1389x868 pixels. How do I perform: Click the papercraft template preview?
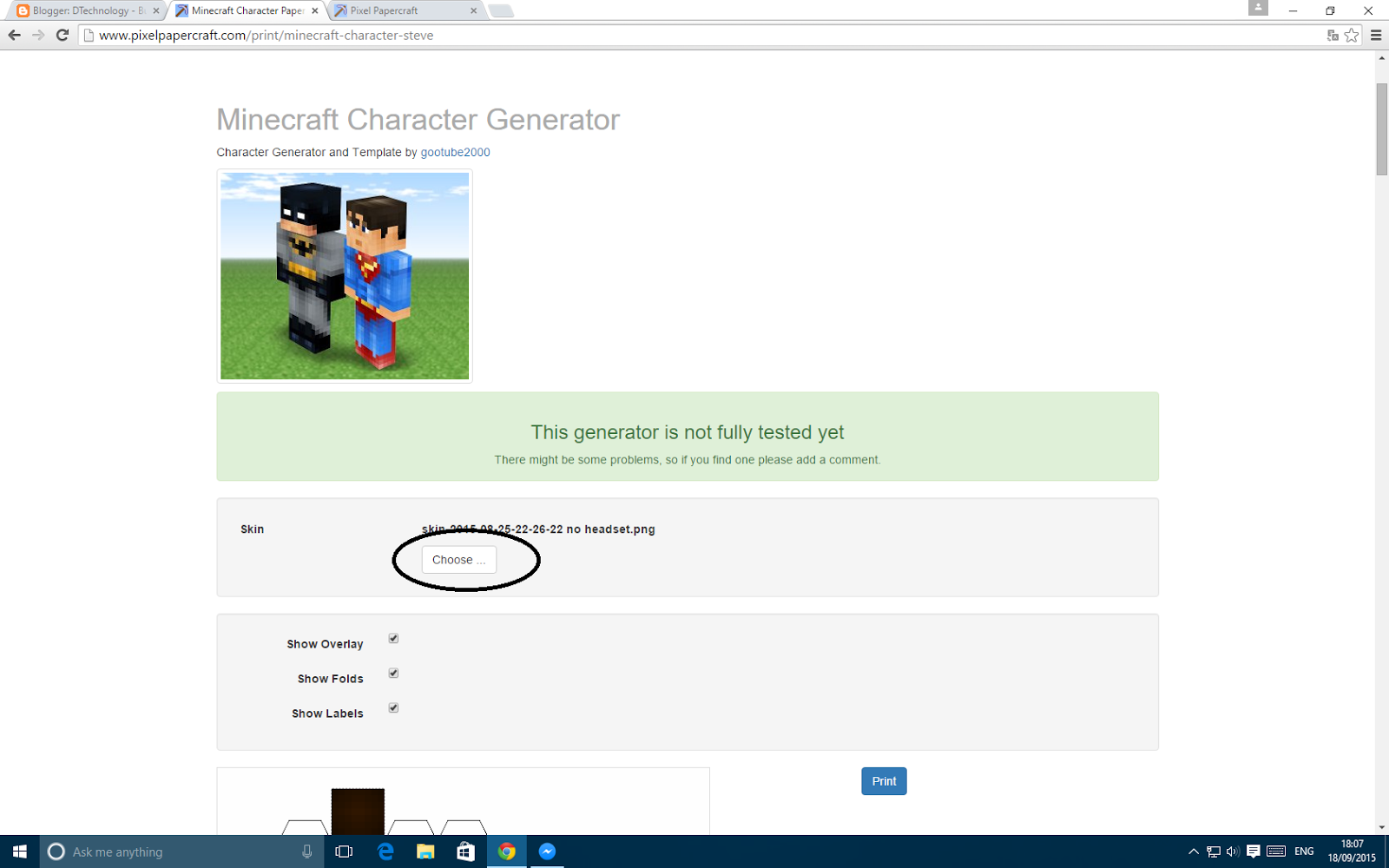(x=463, y=801)
